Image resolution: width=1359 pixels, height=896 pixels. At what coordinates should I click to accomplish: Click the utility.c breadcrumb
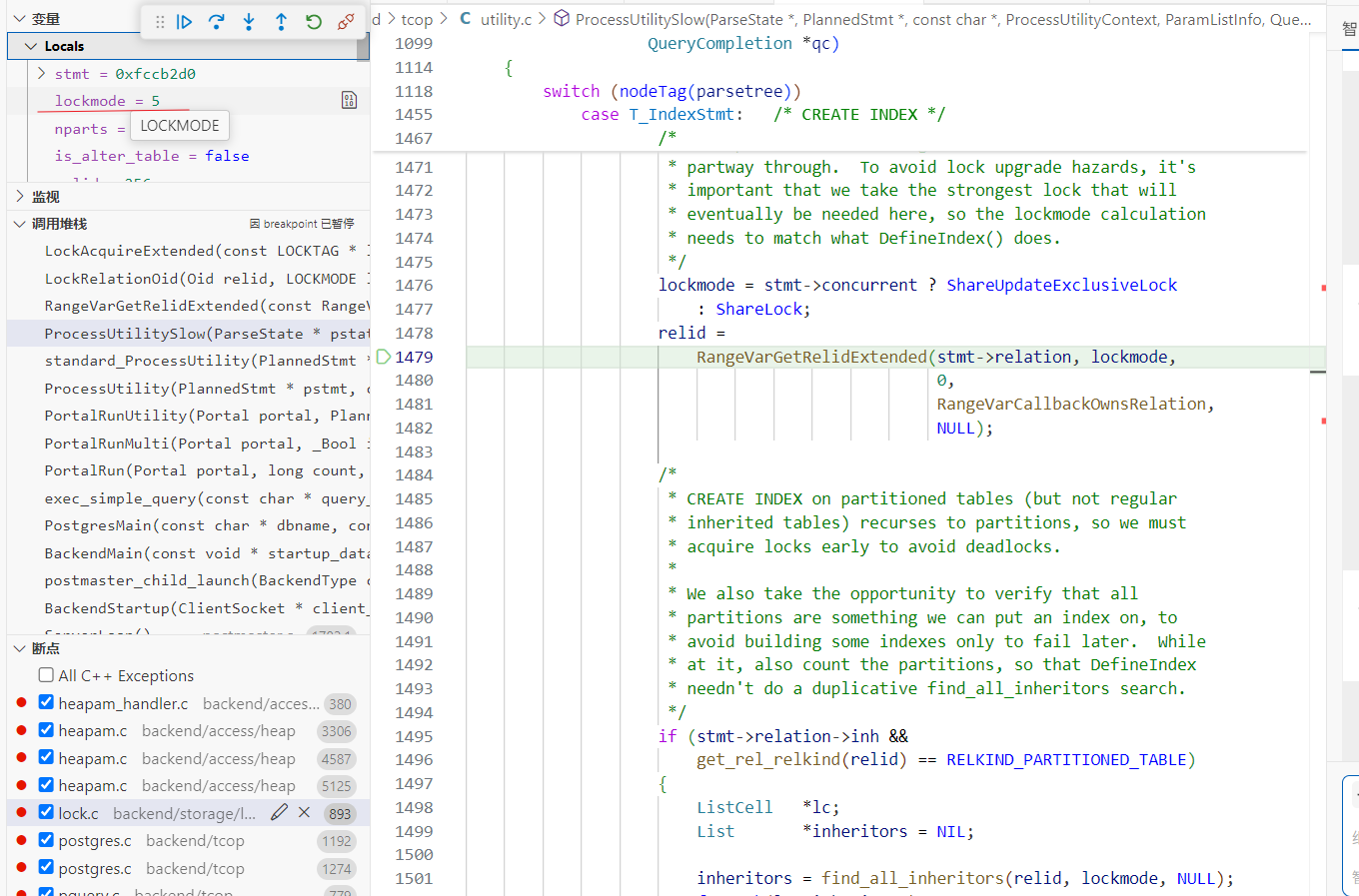point(505,19)
